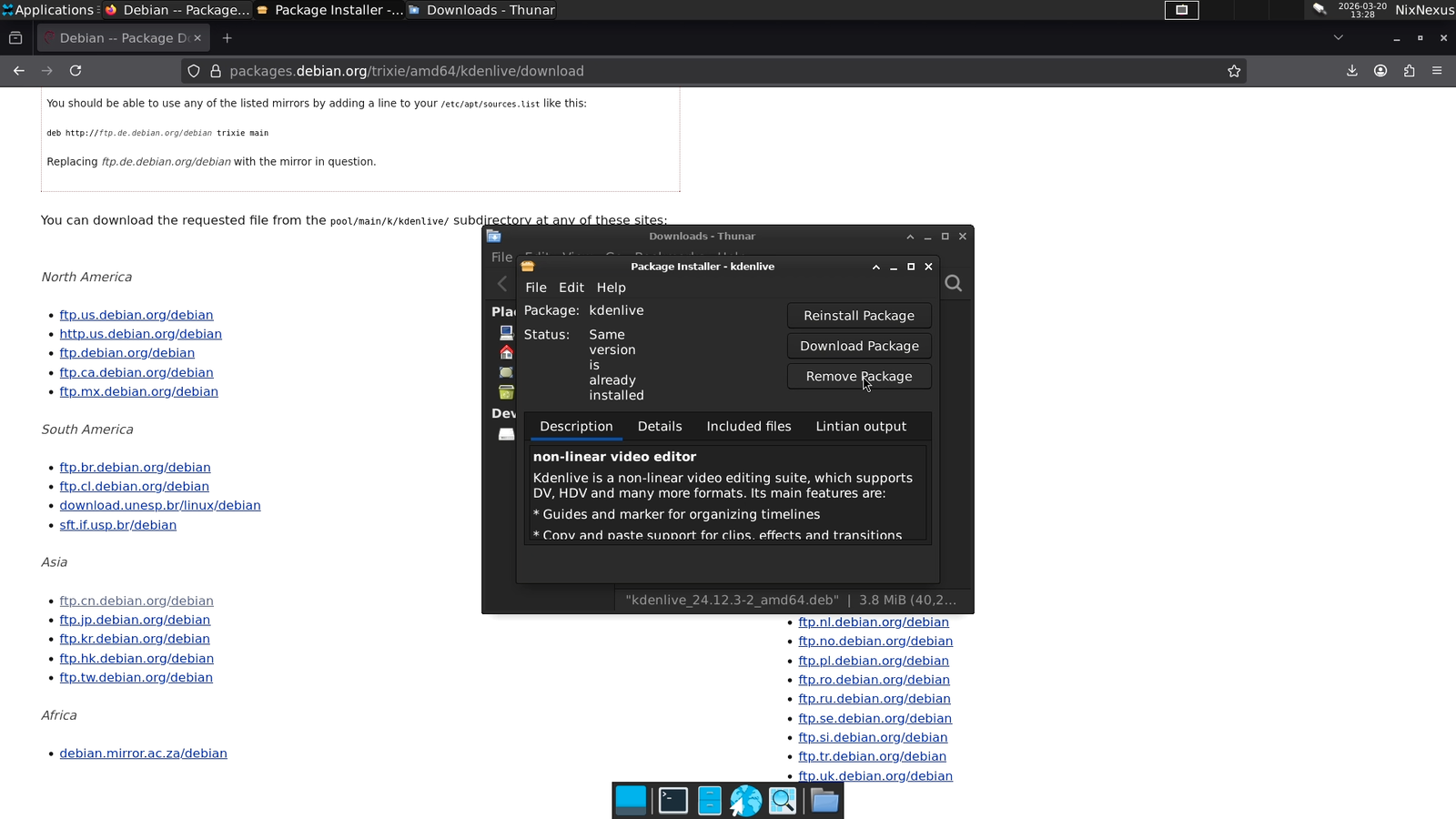
Task: Click Remove Package button
Action: click(x=859, y=377)
